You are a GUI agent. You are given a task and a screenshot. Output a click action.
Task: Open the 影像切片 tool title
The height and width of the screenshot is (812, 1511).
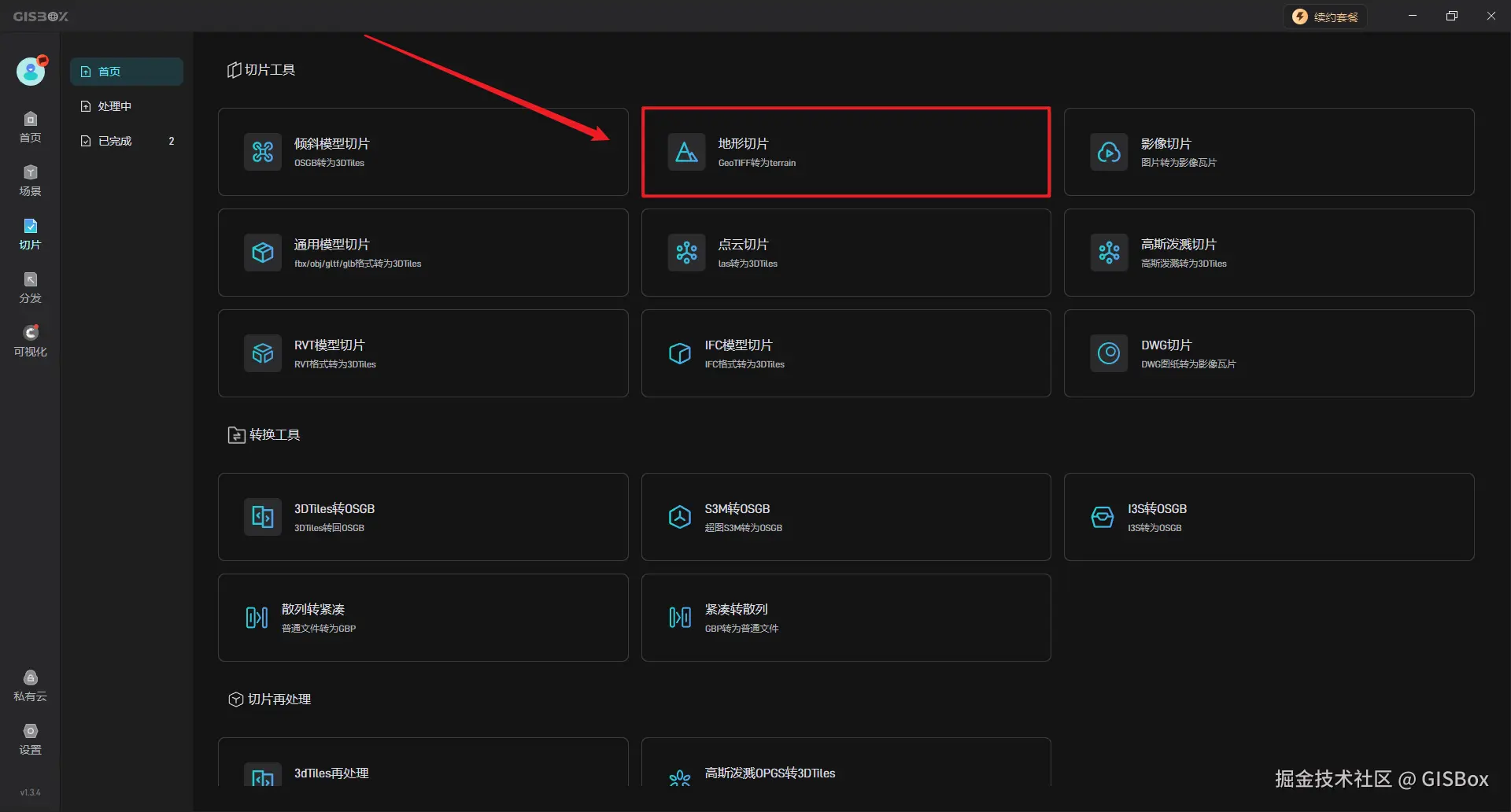click(1166, 144)
